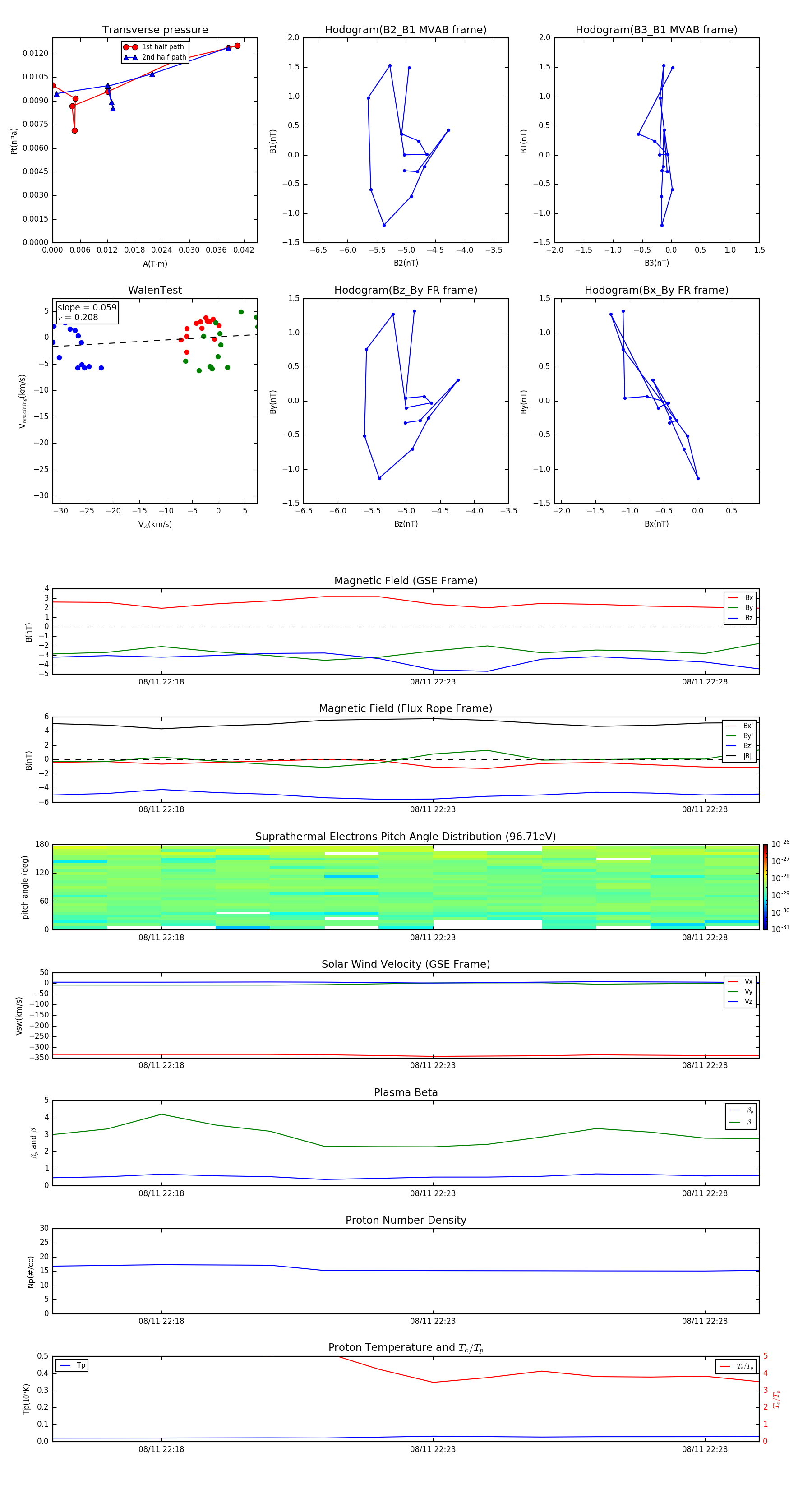Click the 'B2(nT)' x-axis label
The width and height of the screenshot is (812, 1489).
click(x=406, y=263)
